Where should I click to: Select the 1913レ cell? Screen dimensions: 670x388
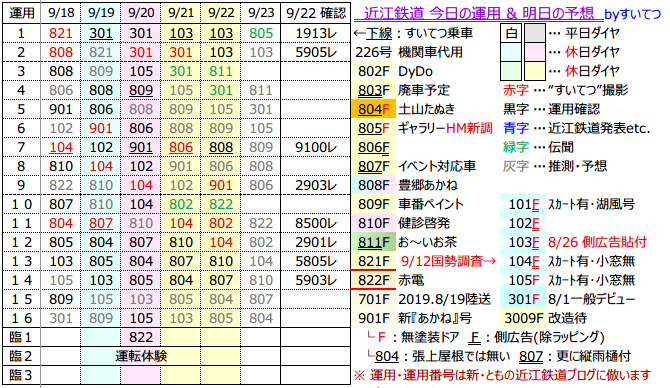tap(315, 33)
